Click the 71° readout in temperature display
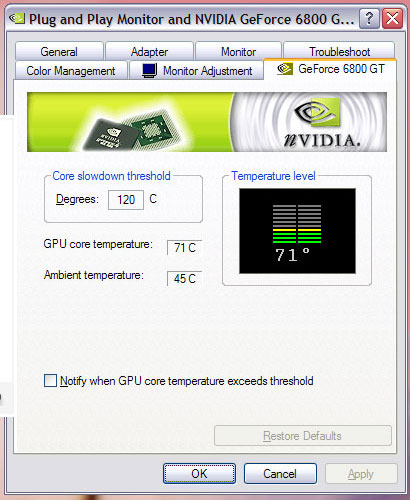 292,255
